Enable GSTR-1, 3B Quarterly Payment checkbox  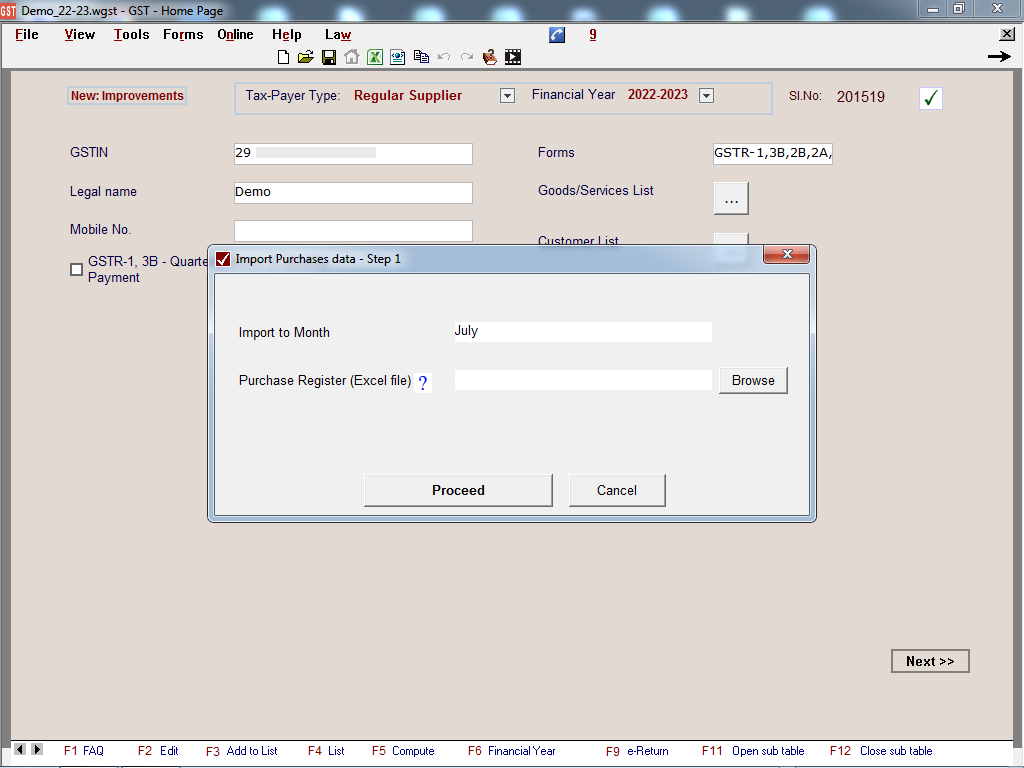77,269
